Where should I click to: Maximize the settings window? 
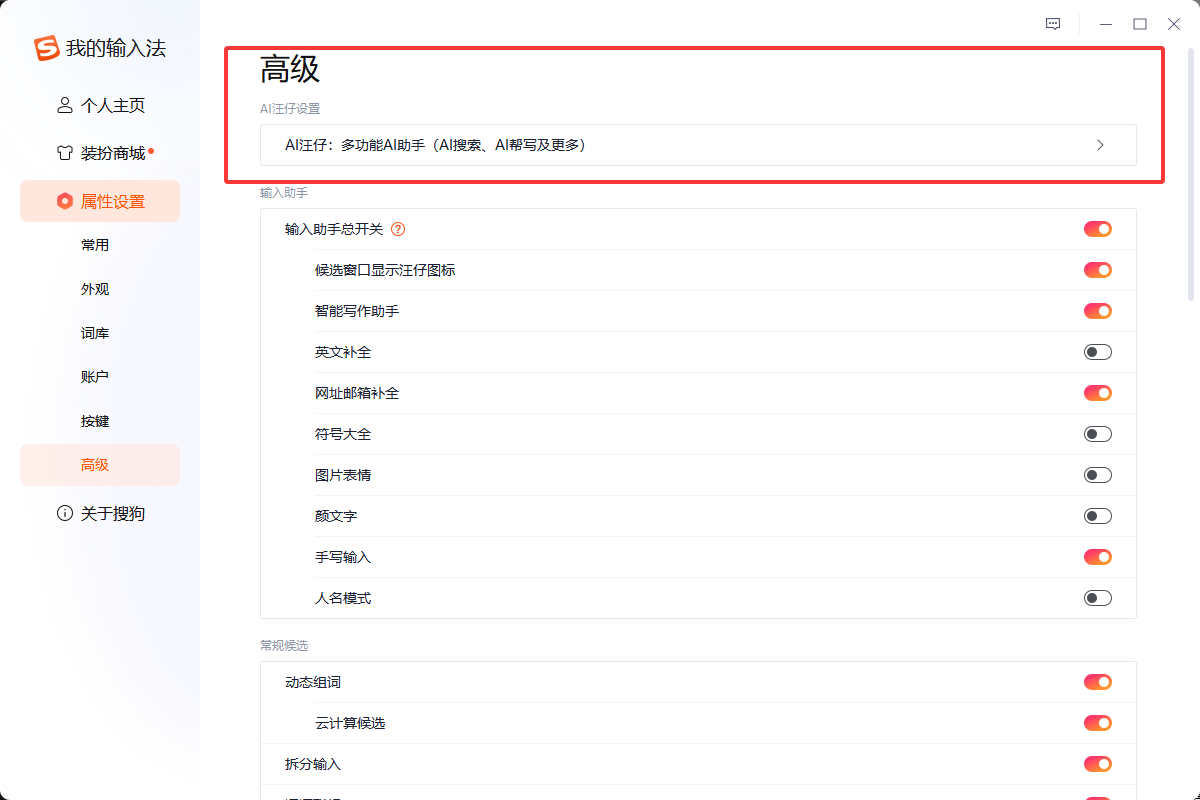coord(1139,24)
